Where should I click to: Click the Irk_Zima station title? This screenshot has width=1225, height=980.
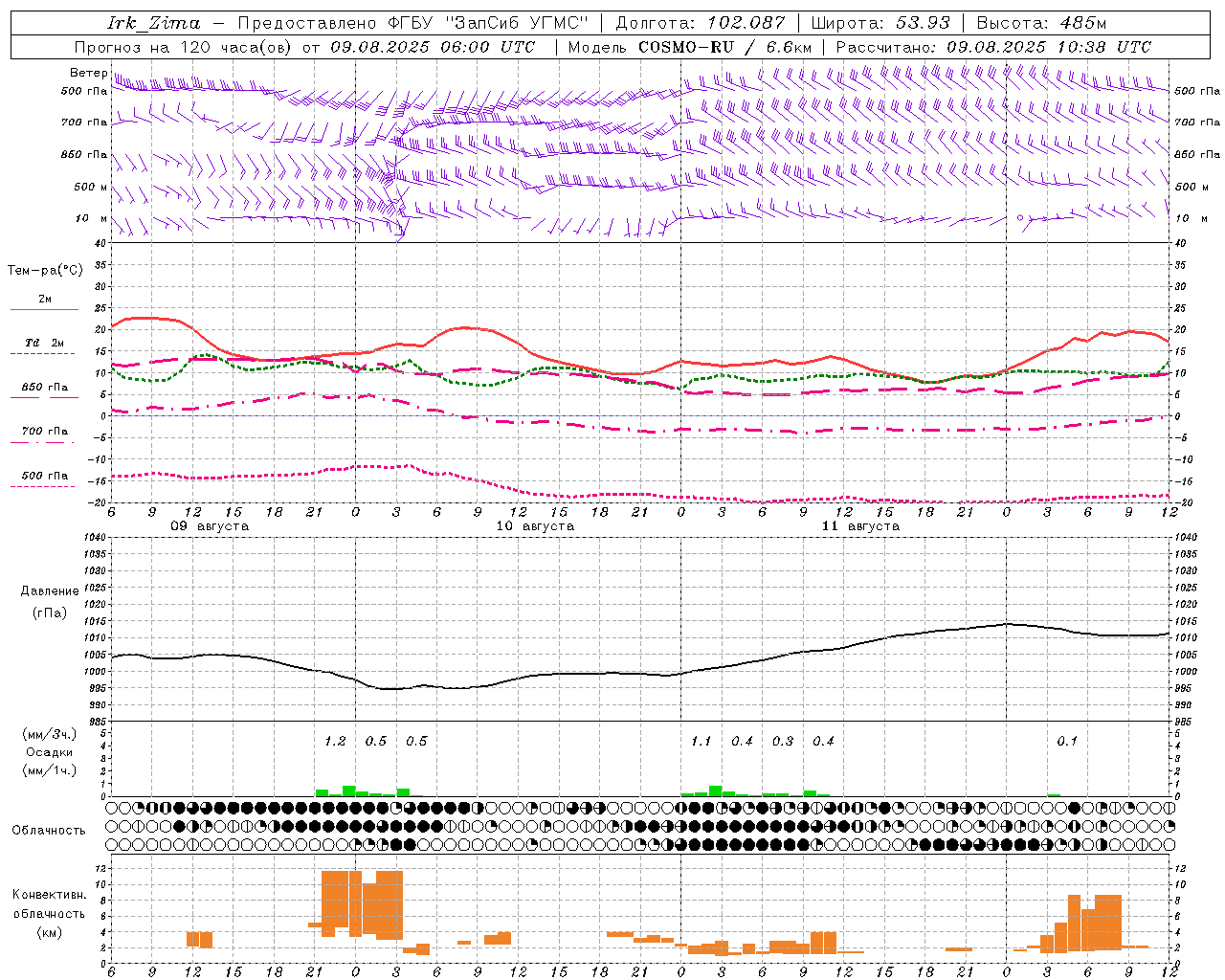[154, 24]
